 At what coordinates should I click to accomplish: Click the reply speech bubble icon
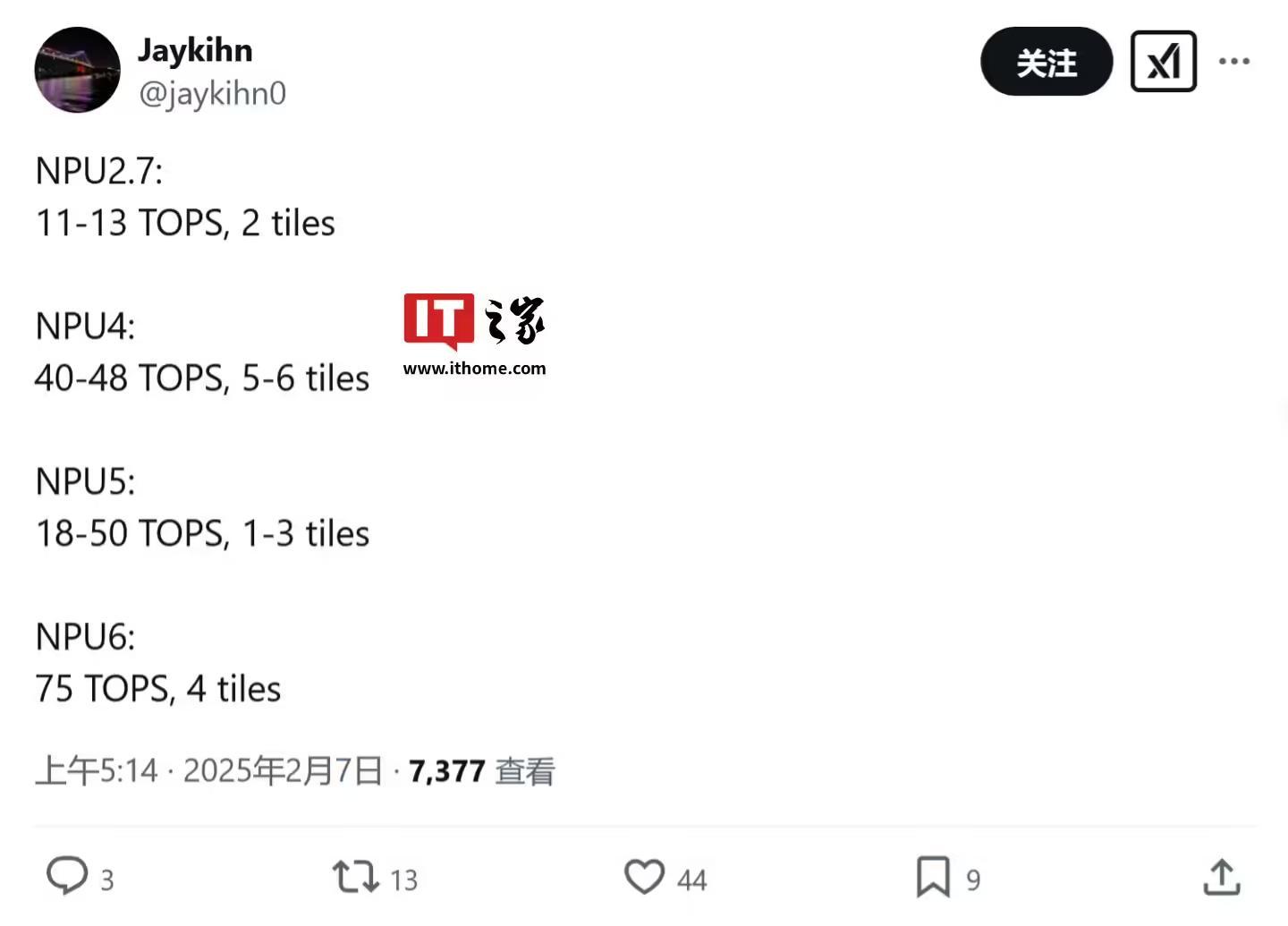point(67,876)
